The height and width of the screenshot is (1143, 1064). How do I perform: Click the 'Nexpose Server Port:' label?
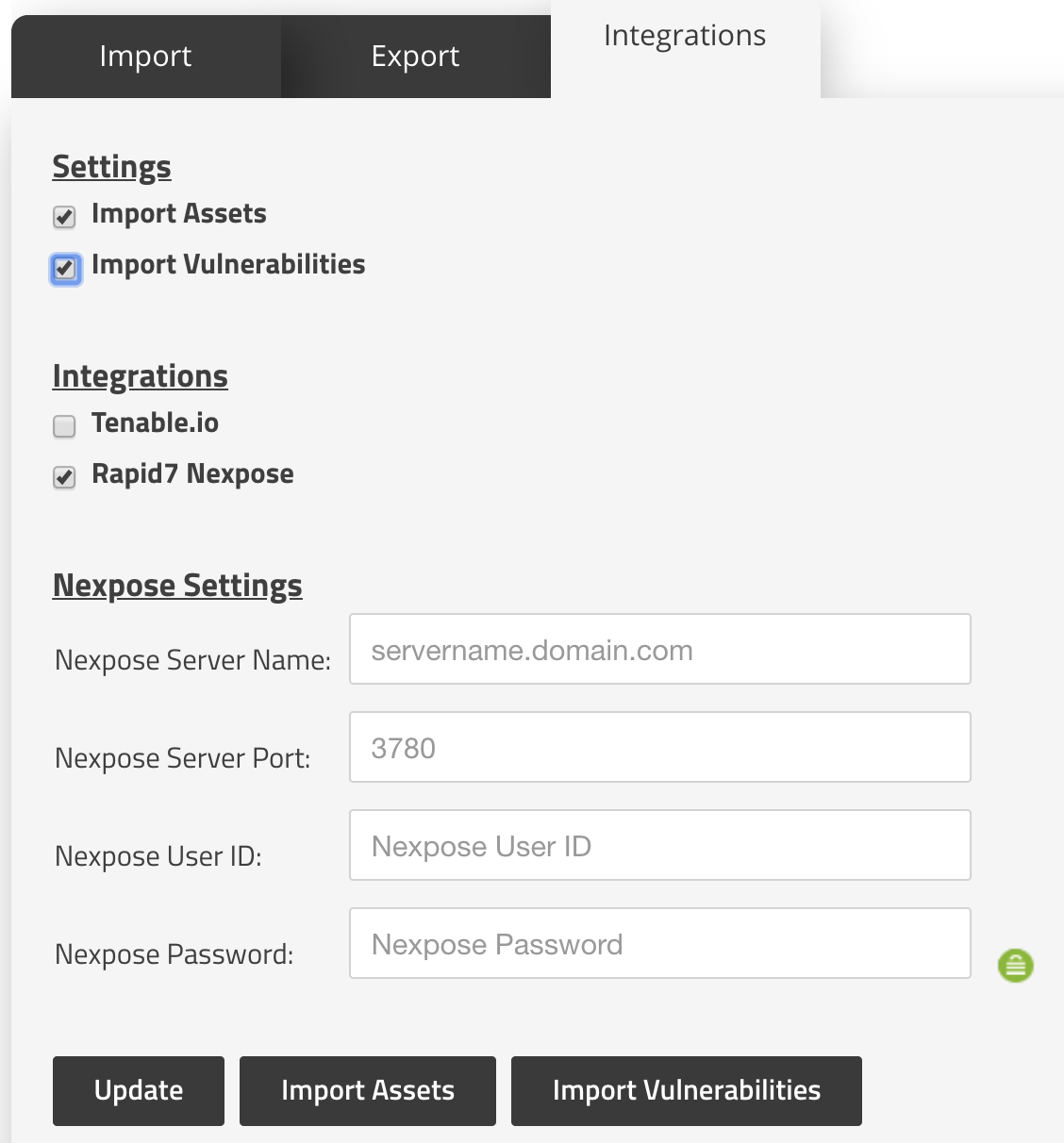click(x=183, y=758)
